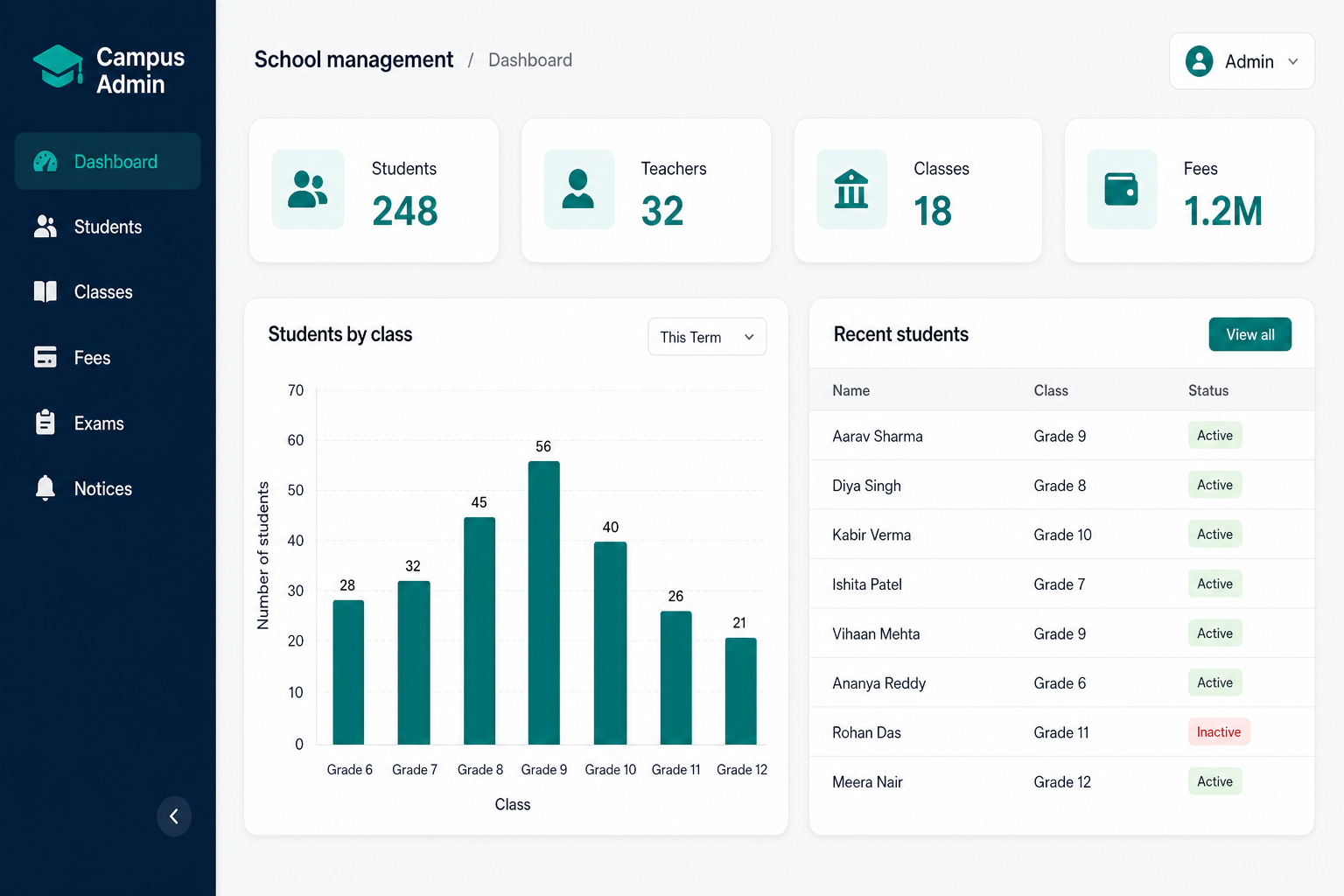
Task: Click the Grade 9 x-axis label
Action: [x=544, y=769]
